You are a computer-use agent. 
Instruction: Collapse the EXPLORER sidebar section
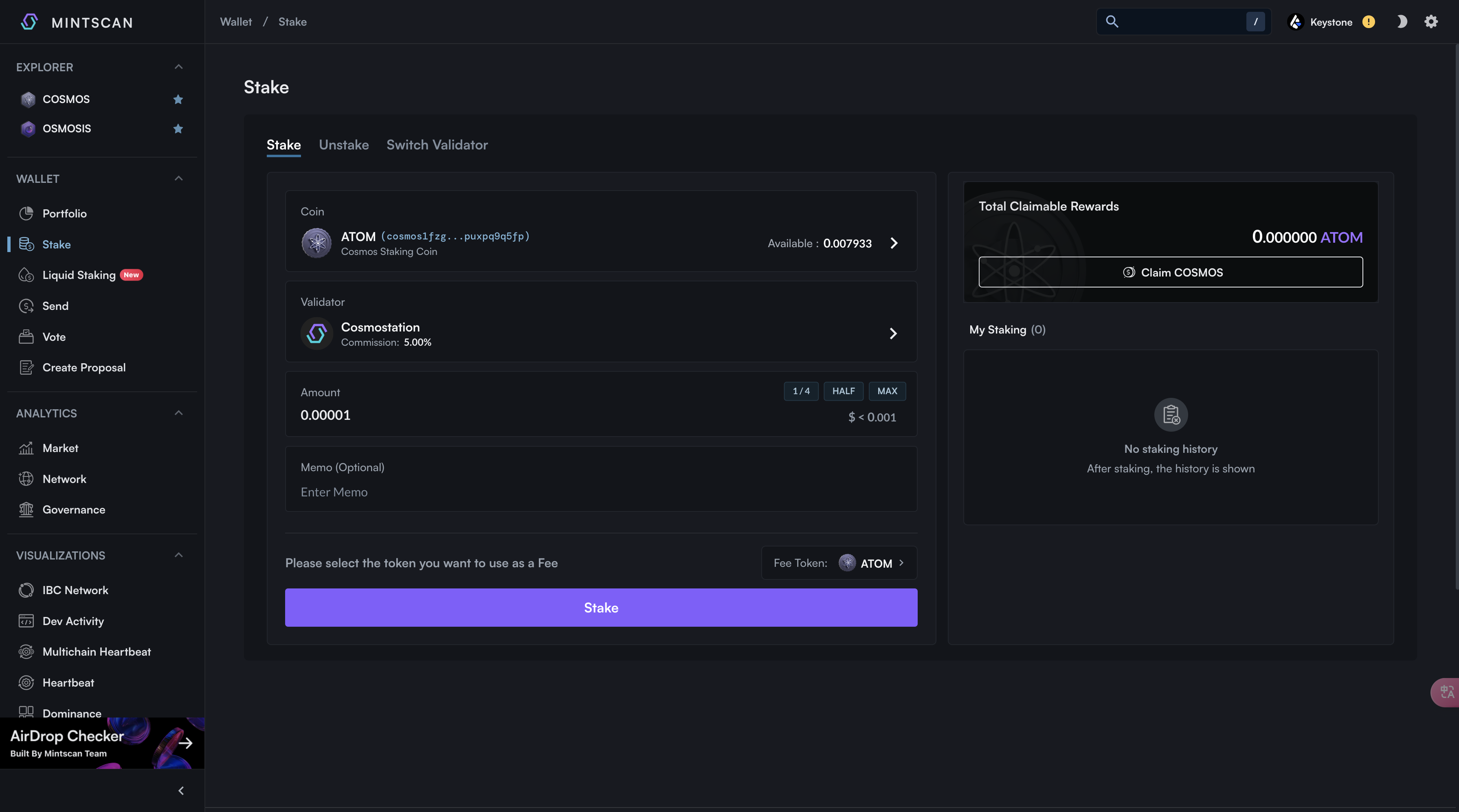178,67
